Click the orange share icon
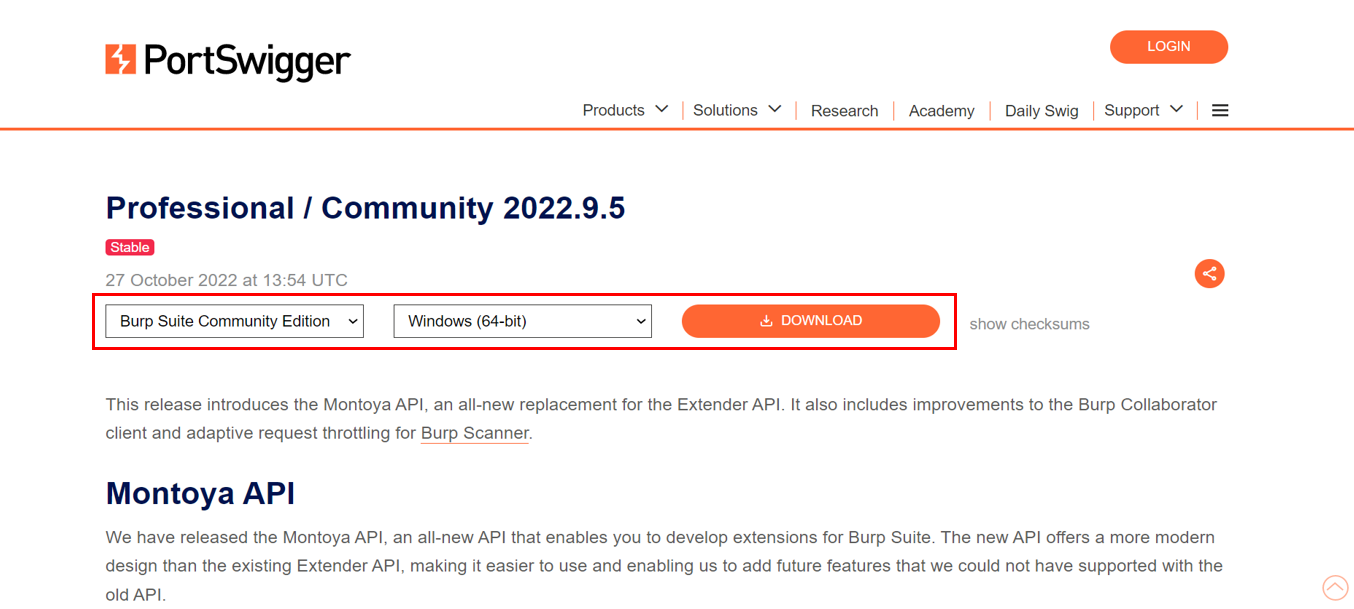Viewport: 1354px width, 609px height. pos(1209,274)
